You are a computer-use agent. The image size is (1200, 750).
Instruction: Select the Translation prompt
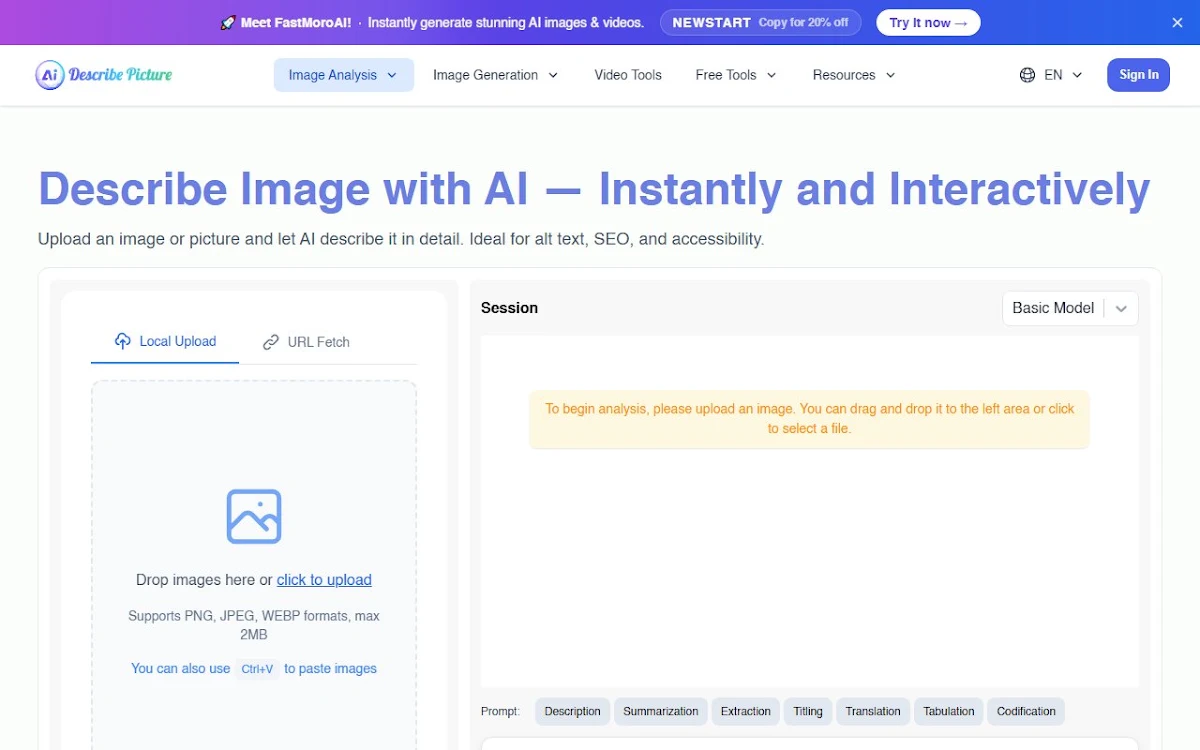[873, 712]
